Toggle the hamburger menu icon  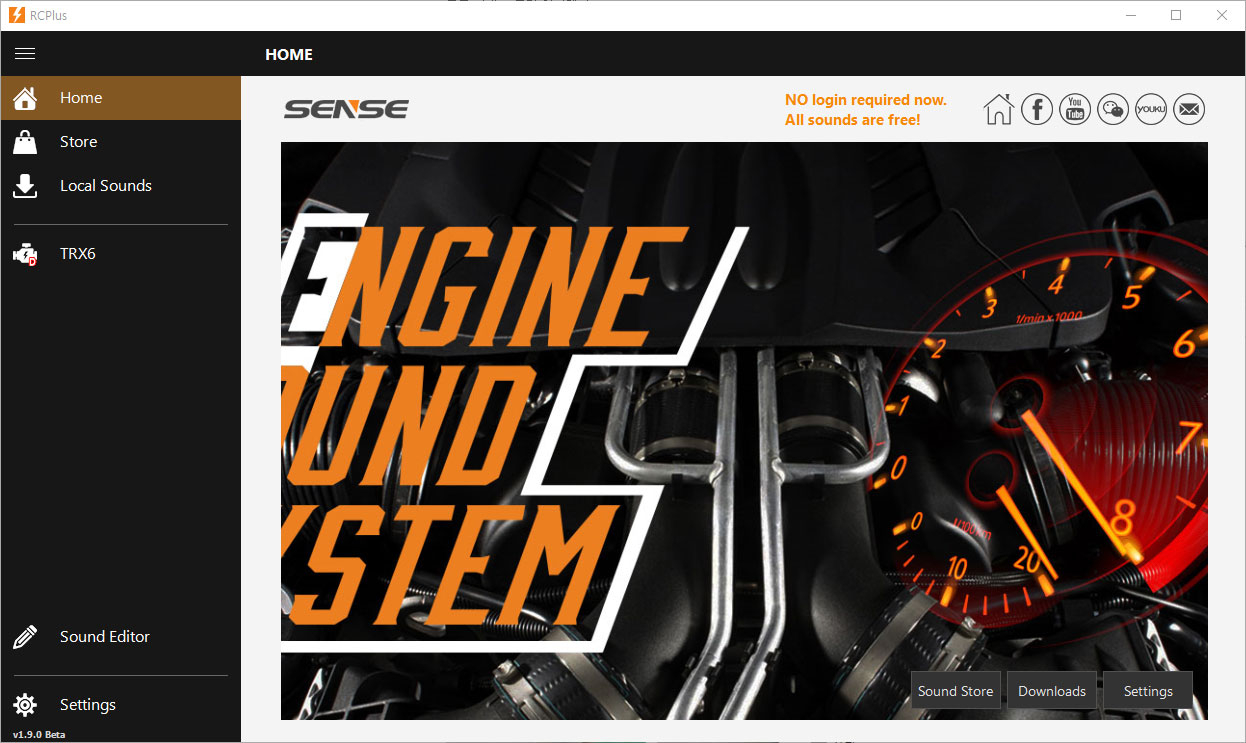pos(25,54)
